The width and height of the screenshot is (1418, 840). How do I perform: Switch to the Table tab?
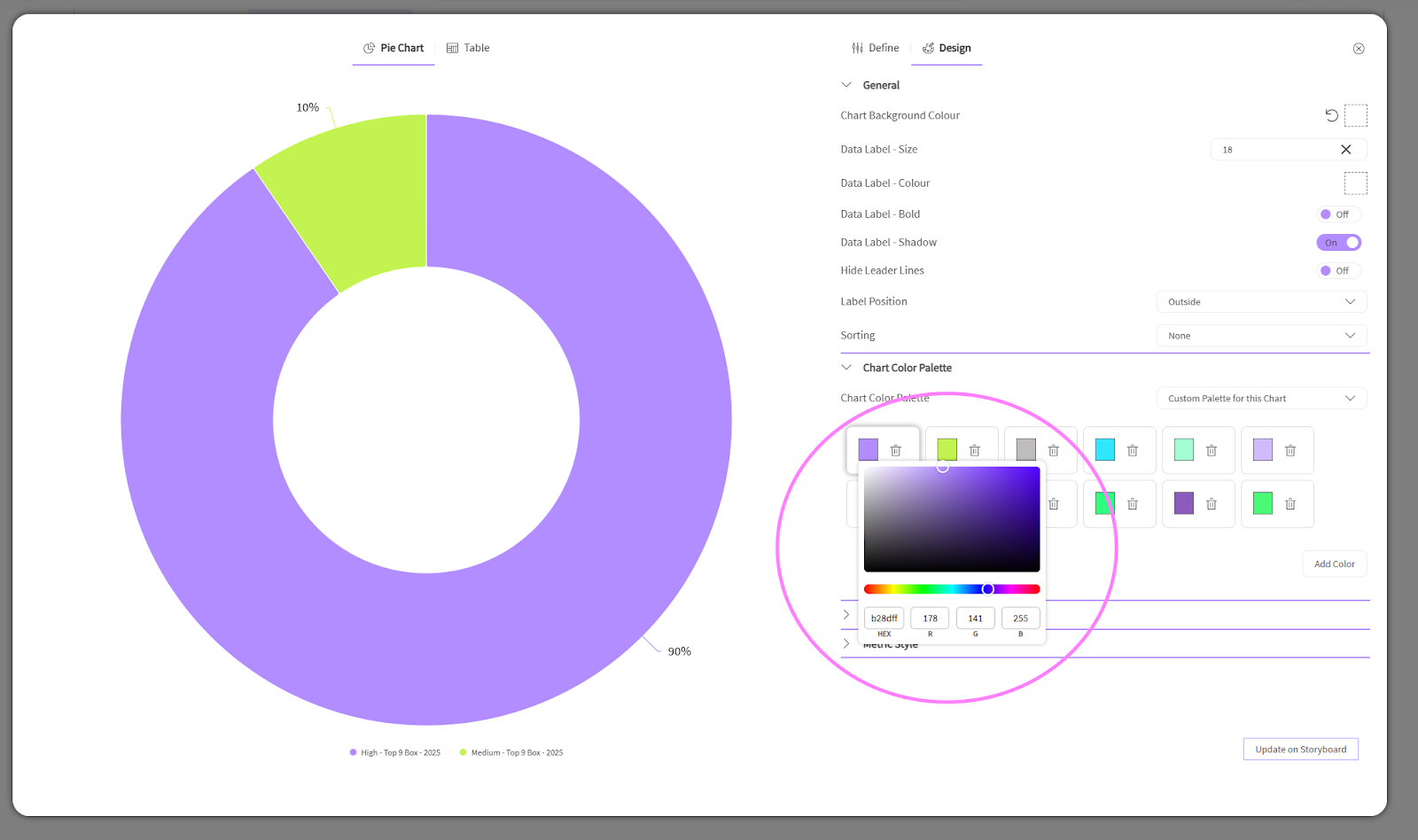coord(468,48)
